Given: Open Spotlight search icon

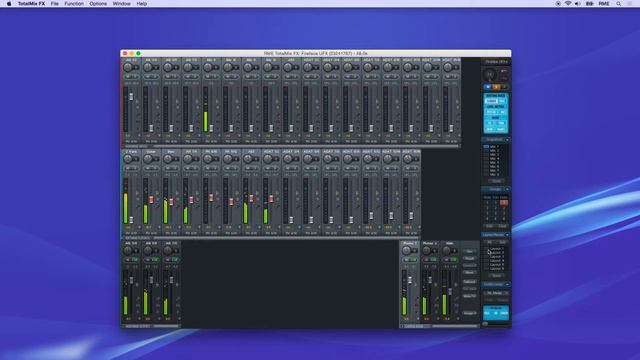Looking at the screenshot, I should [619, 4].
